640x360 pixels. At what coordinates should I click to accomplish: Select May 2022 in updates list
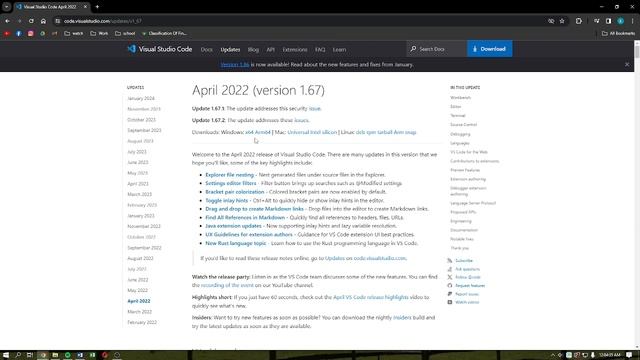138,290
